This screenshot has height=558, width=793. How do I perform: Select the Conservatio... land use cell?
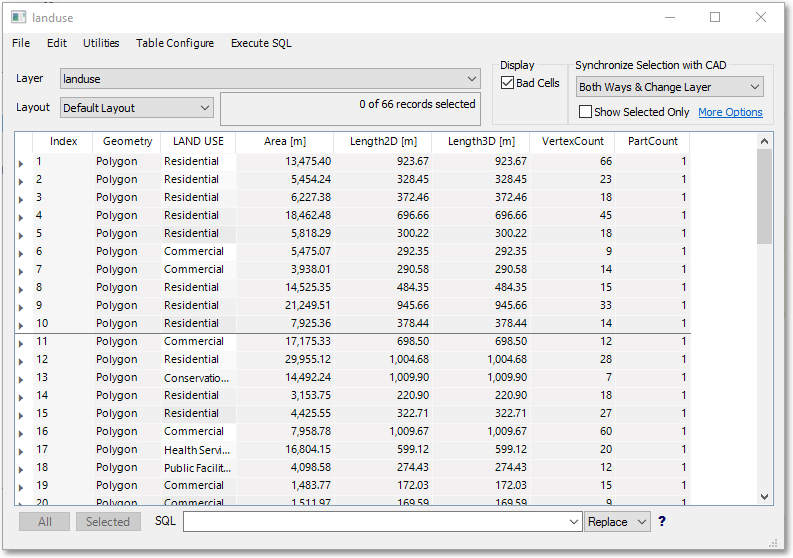(x=197, y=378)
